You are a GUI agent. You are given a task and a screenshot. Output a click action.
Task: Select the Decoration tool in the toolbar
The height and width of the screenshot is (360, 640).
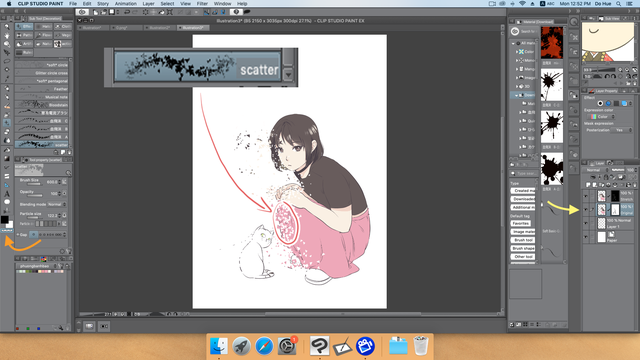tap(7, 122)
